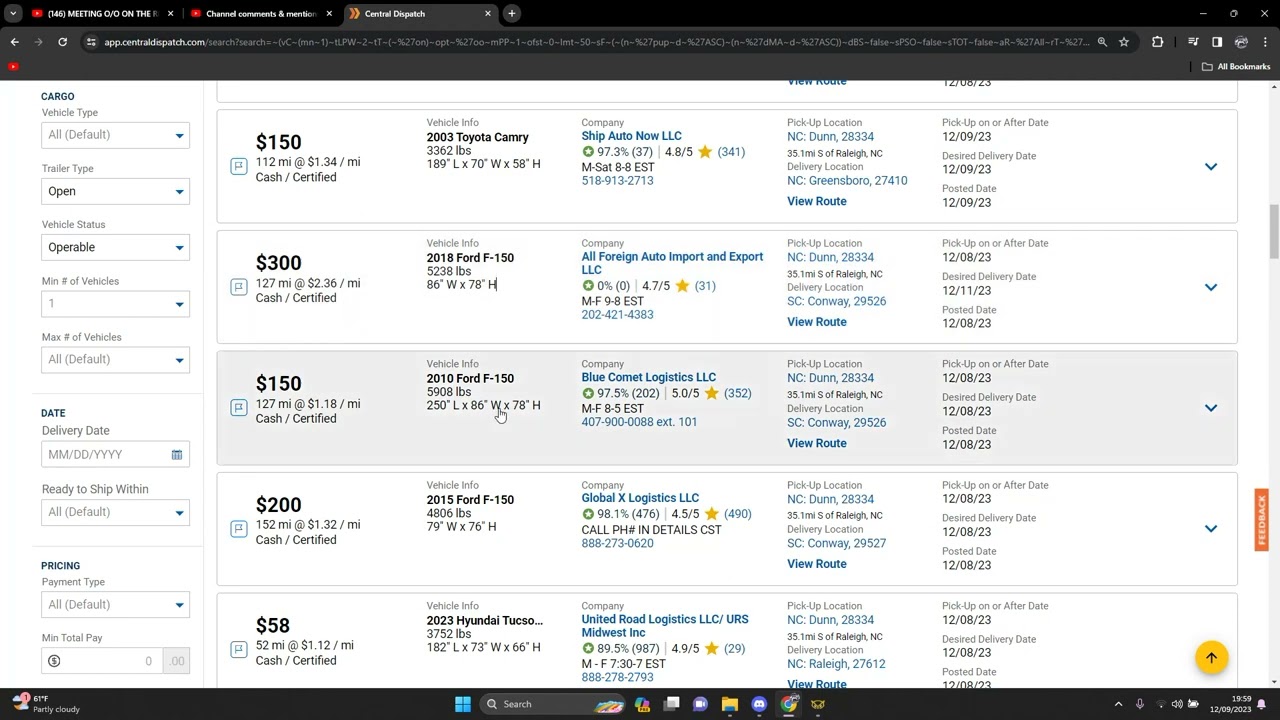Click note icon beside $200 2015 Ford F-150 listing

coord(239,528)
